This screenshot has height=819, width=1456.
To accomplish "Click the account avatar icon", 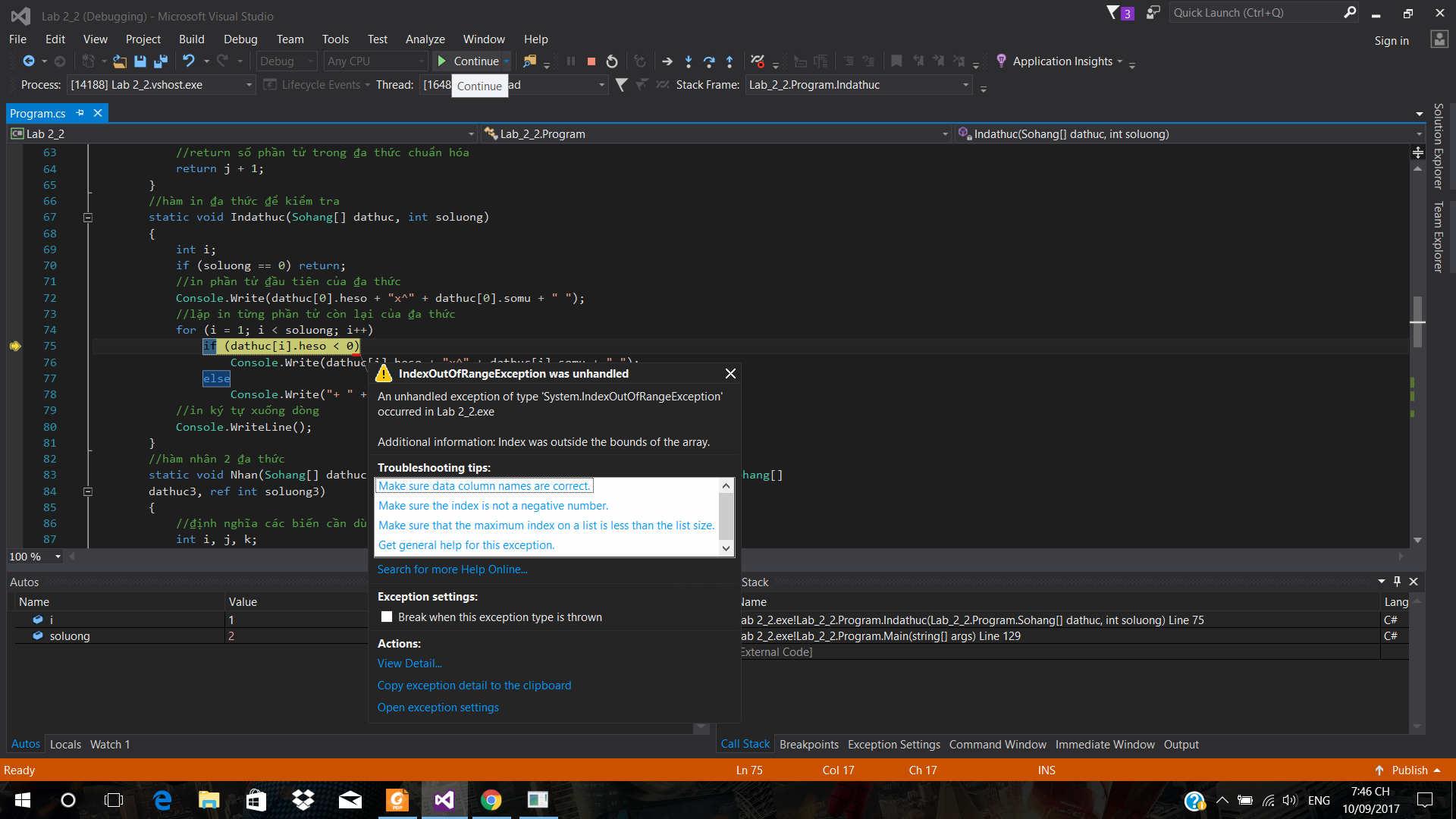I will point(1439,39).
